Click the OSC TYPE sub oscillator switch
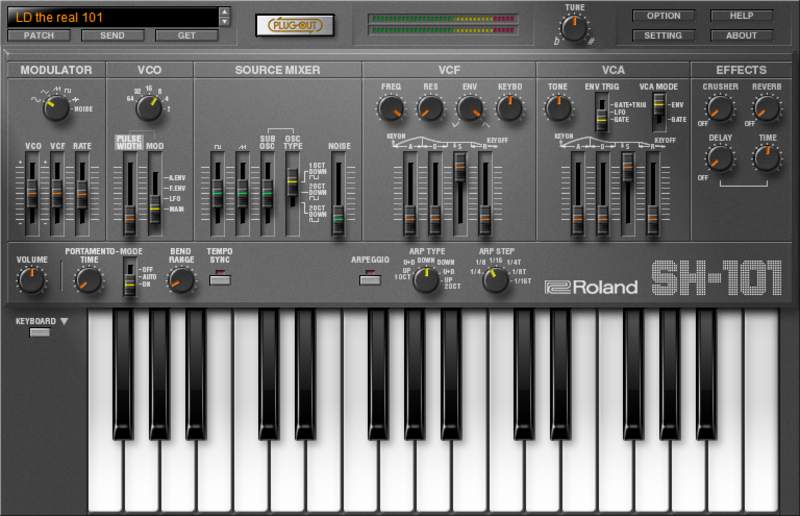The height and width of the screenshot is (516, 800). click(x=292, y=194)
